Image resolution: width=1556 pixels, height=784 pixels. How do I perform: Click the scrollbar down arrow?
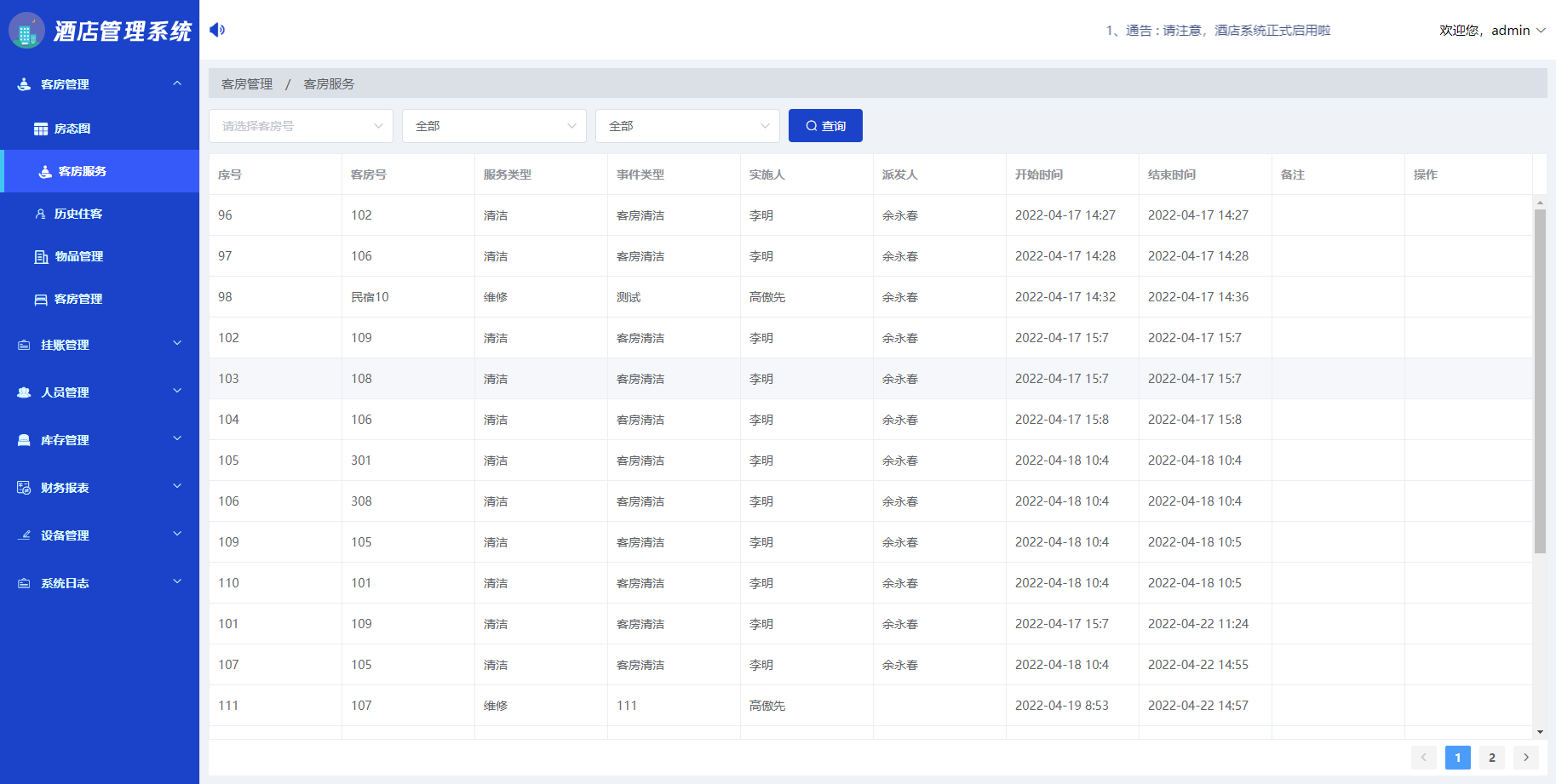pyautogui.click(x=1540, y=732)
